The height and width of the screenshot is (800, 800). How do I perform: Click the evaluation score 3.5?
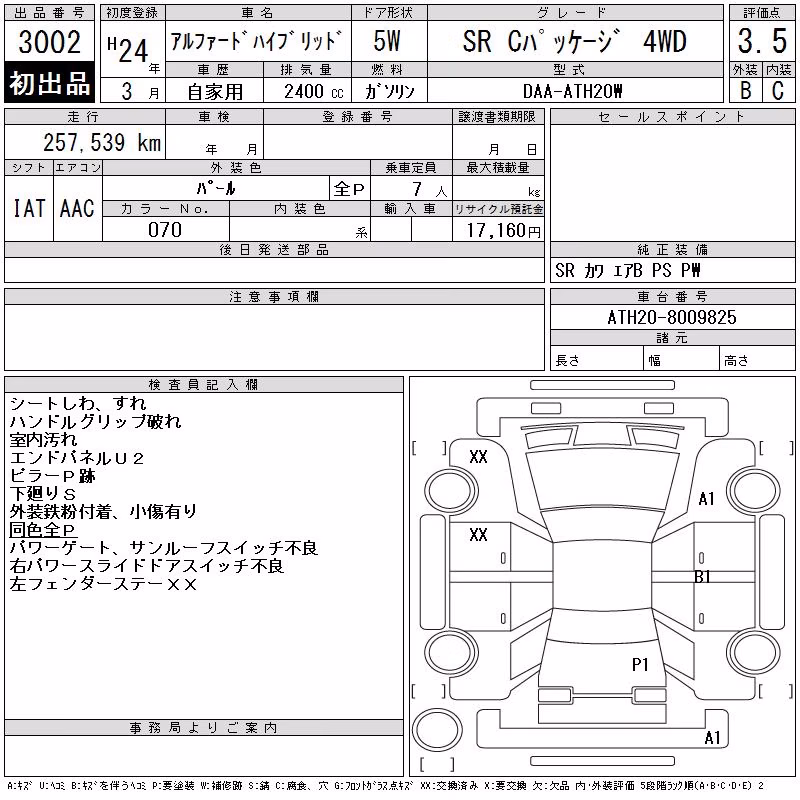coord(762,41)
